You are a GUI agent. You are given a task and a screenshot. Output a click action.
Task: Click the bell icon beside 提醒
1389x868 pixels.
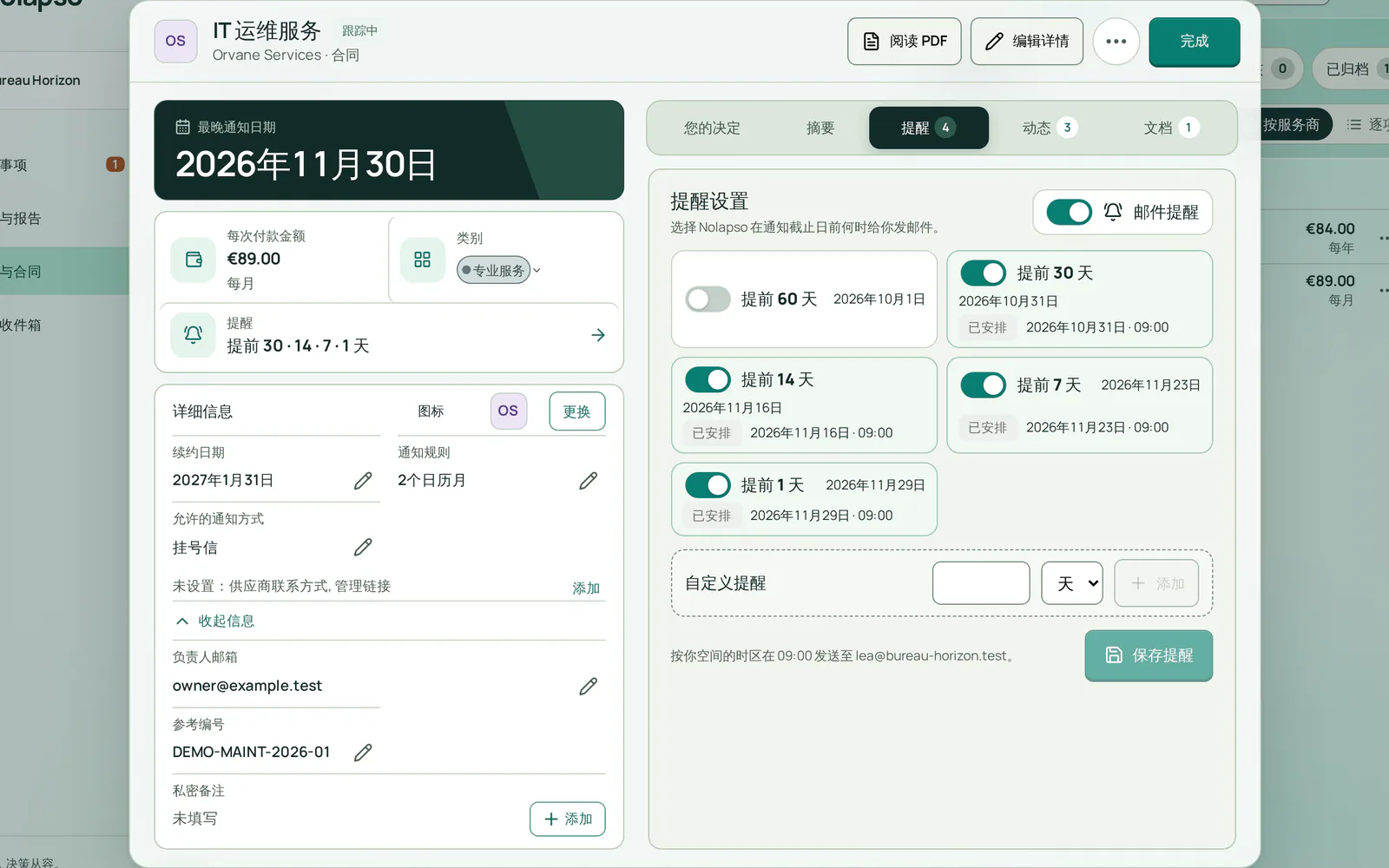click(193, 335)
